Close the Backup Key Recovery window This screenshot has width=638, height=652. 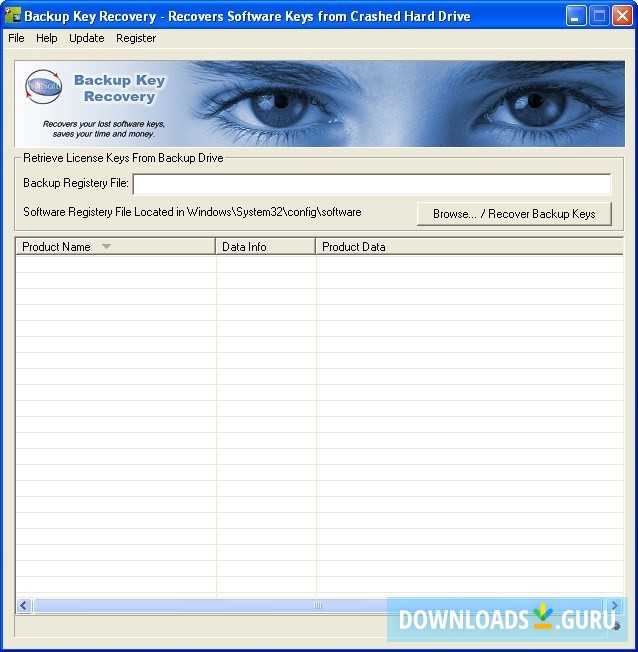[x=623, y=16]
